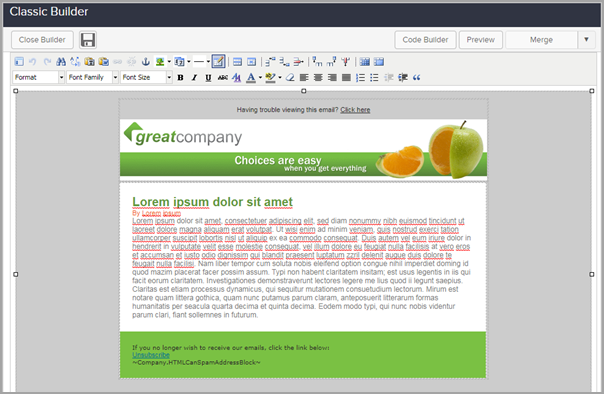
Task: Click the Outdent icon
Action: [388, 78]
